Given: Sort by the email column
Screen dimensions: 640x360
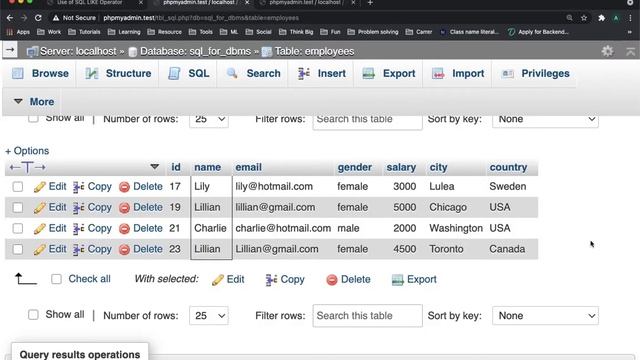Looking at the screenshot, I should (249, 167).
